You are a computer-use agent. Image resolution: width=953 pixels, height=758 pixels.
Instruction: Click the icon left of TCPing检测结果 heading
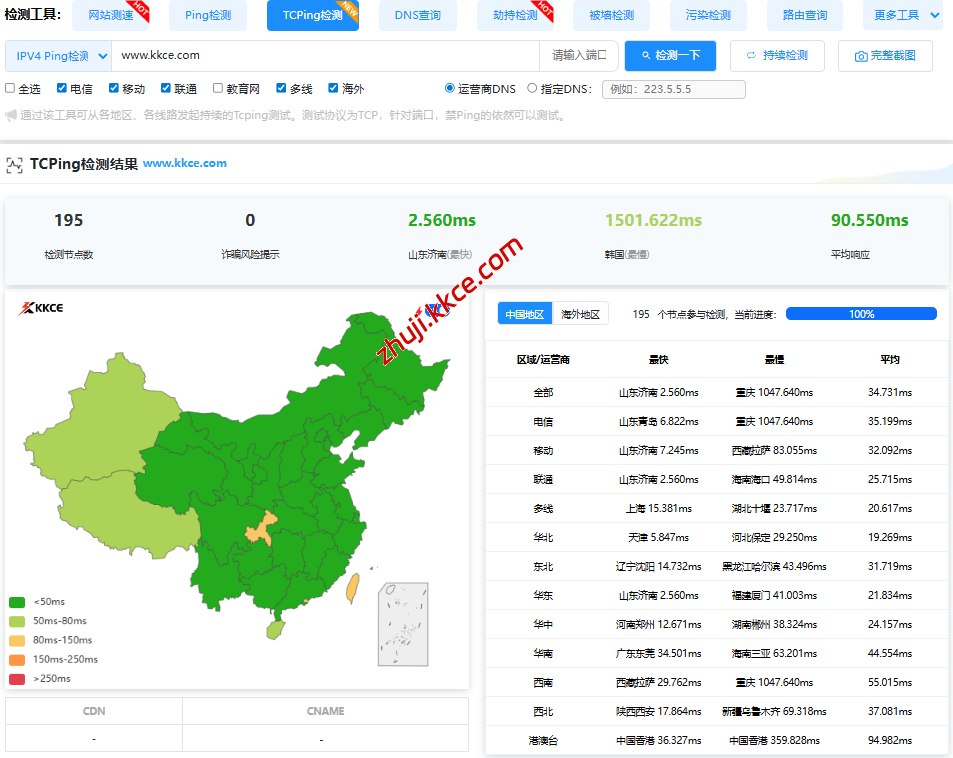point(16,163)
